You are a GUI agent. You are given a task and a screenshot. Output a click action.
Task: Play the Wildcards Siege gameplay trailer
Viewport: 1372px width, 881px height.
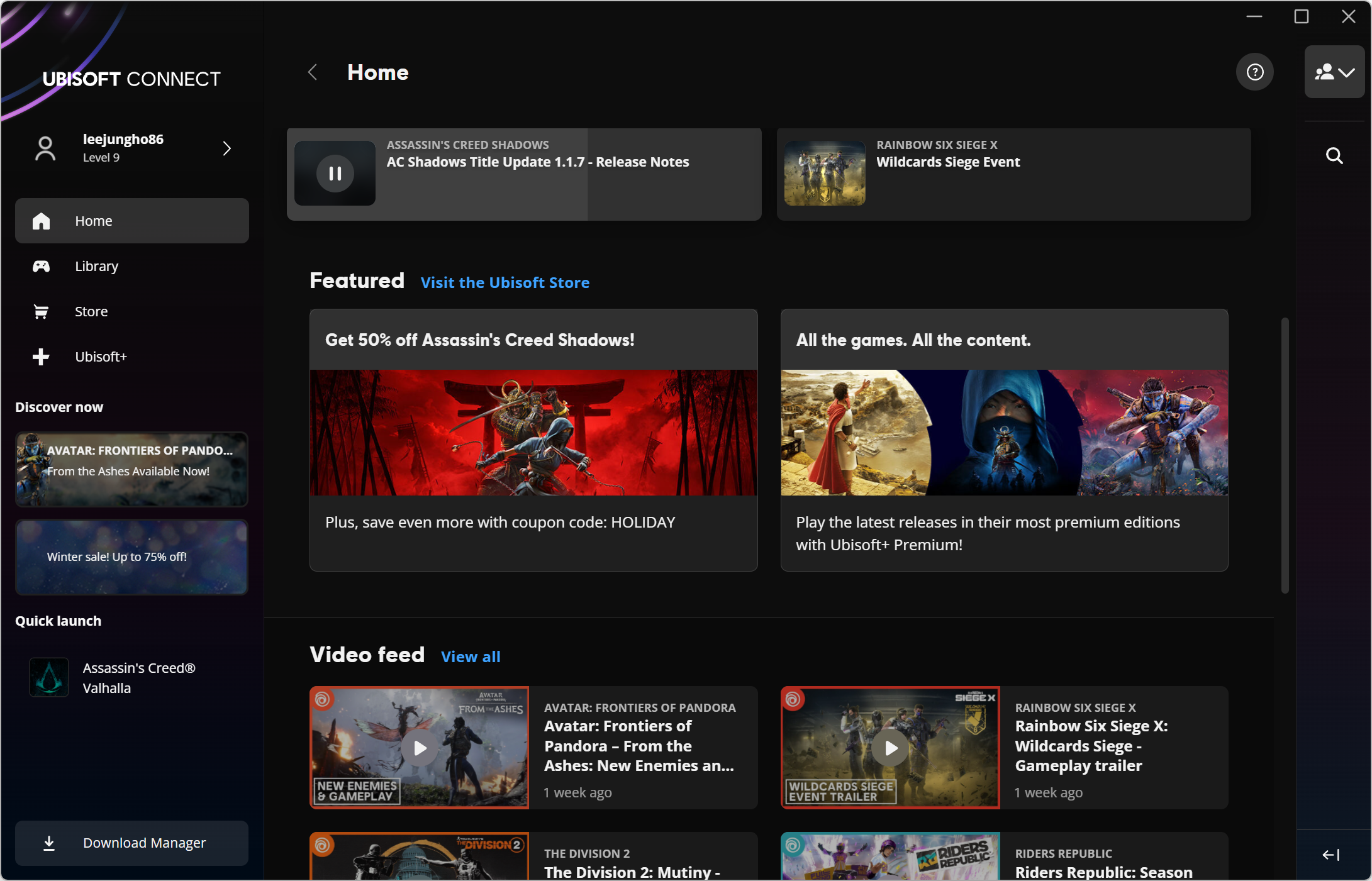pos(890,748)
